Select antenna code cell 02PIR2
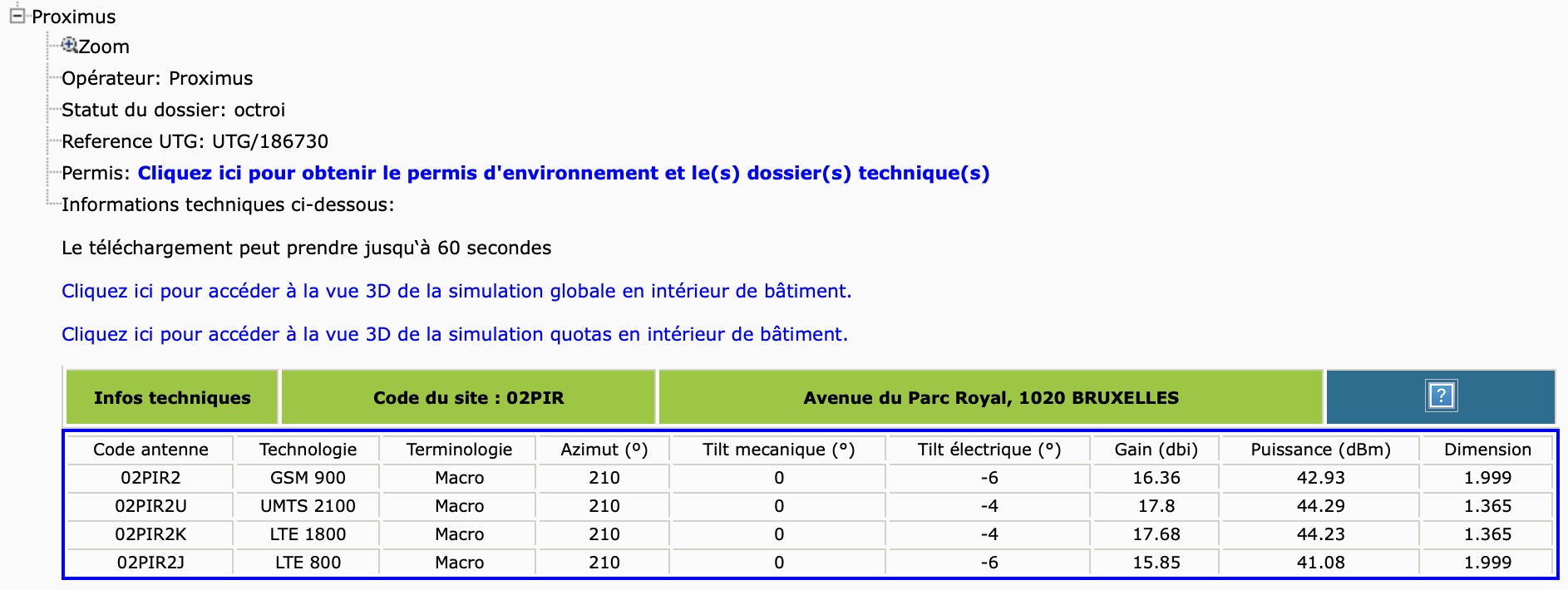 (150, 478)
